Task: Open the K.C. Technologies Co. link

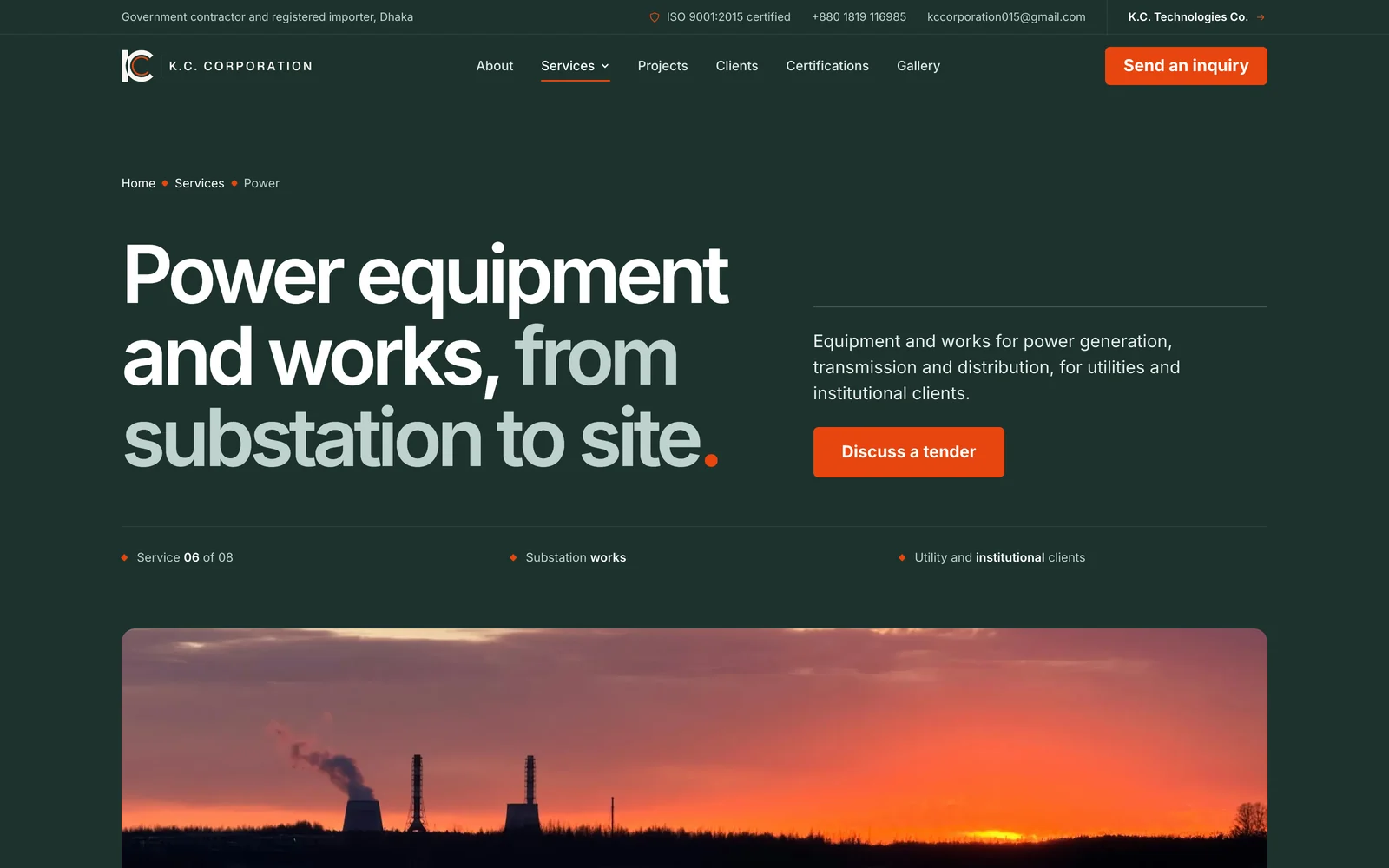Action: 1196,17
